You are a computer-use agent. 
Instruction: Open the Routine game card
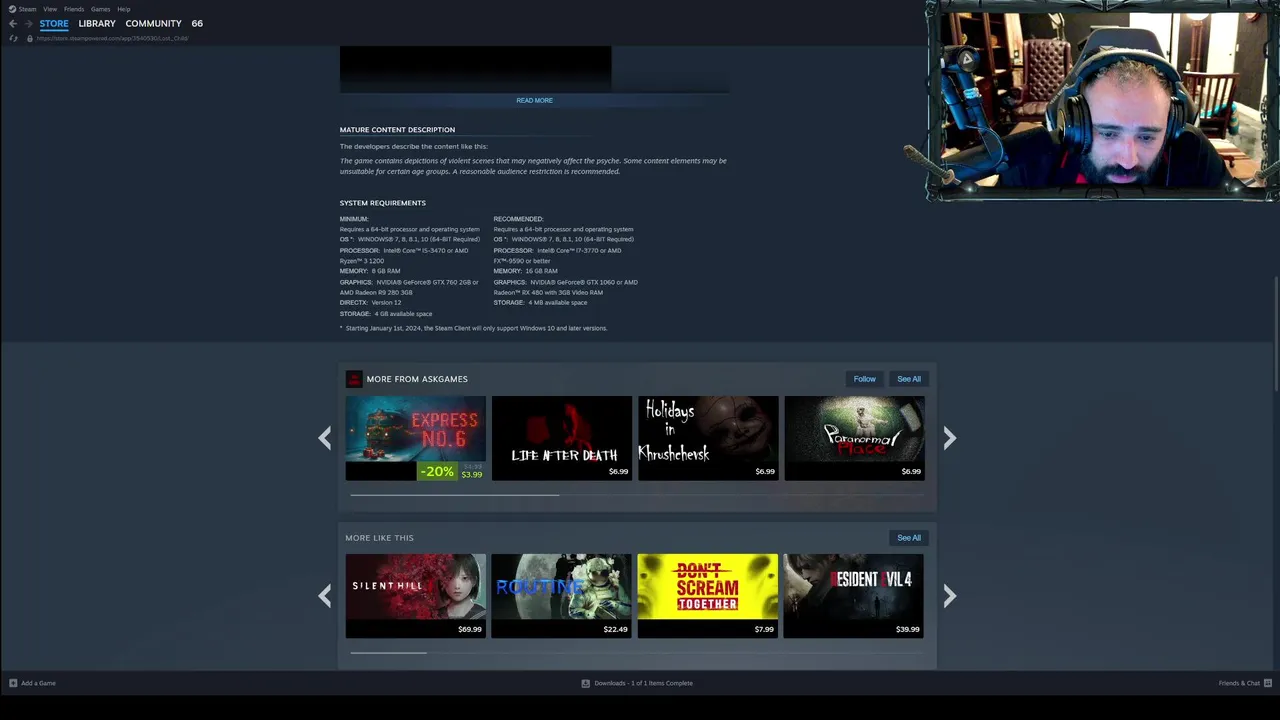tap(562, 596)
